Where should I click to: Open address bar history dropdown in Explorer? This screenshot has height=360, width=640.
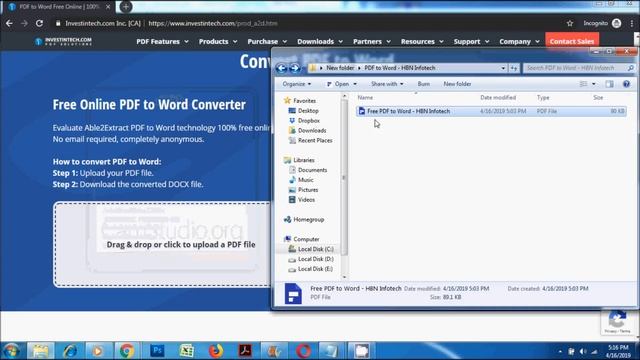(x=503, y=68)
